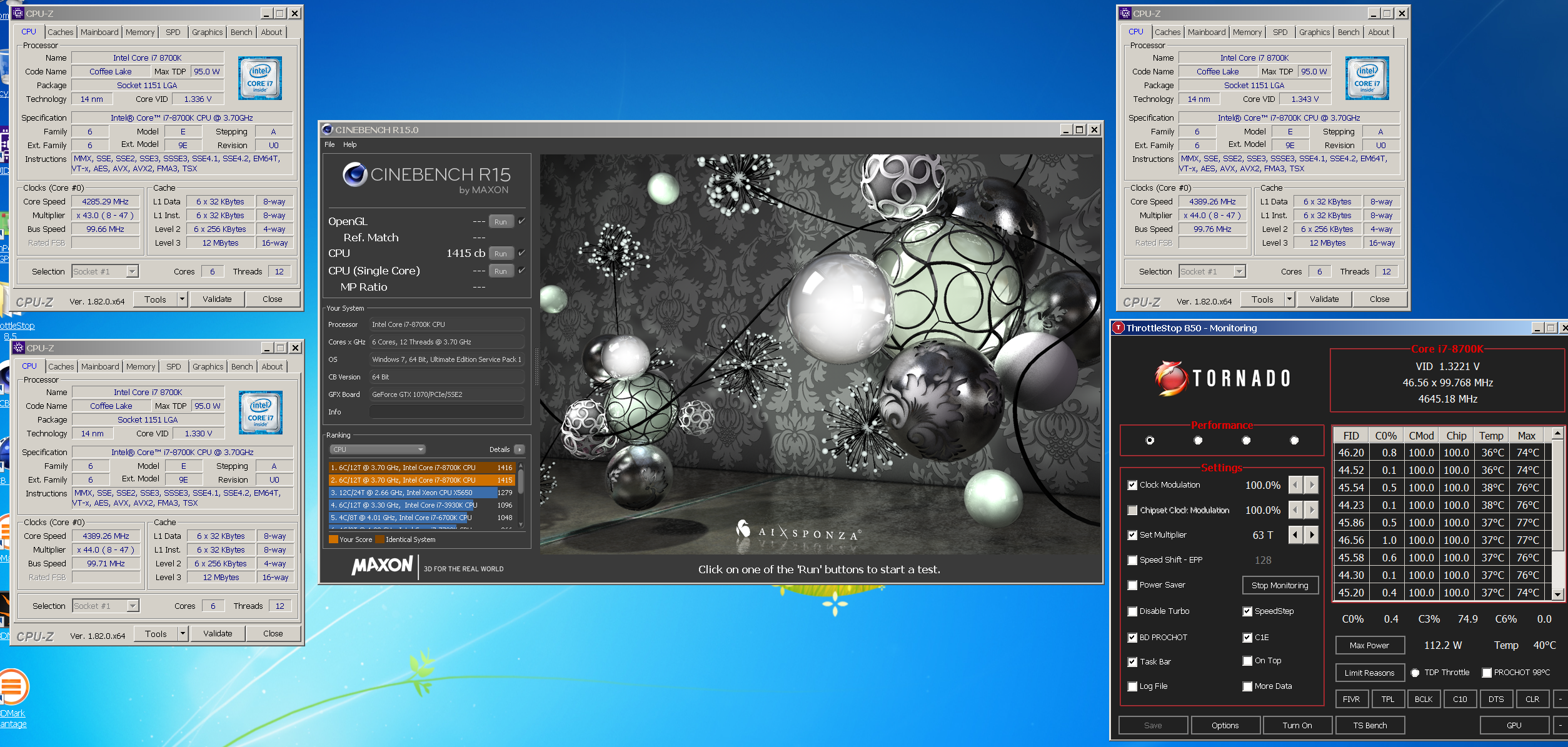
Task: Open Socket #1 selection dropdown in bottom-left CPU-Z
Action: coord(132,606)
